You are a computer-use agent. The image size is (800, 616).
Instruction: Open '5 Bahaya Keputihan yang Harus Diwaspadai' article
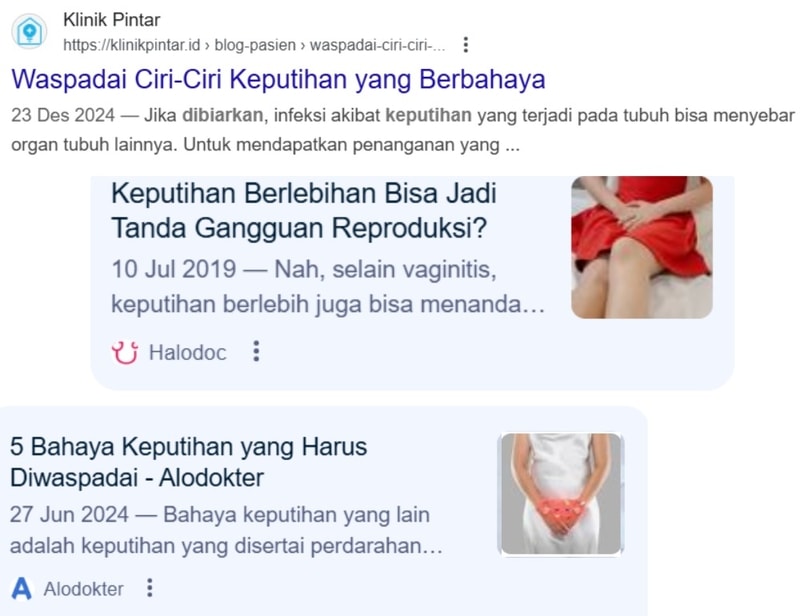coord(188,462)
